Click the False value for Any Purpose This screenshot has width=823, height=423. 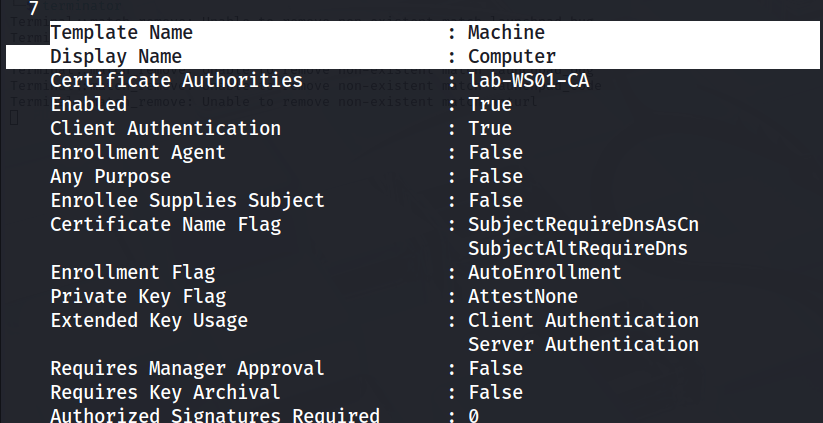[x=495, y=177]
